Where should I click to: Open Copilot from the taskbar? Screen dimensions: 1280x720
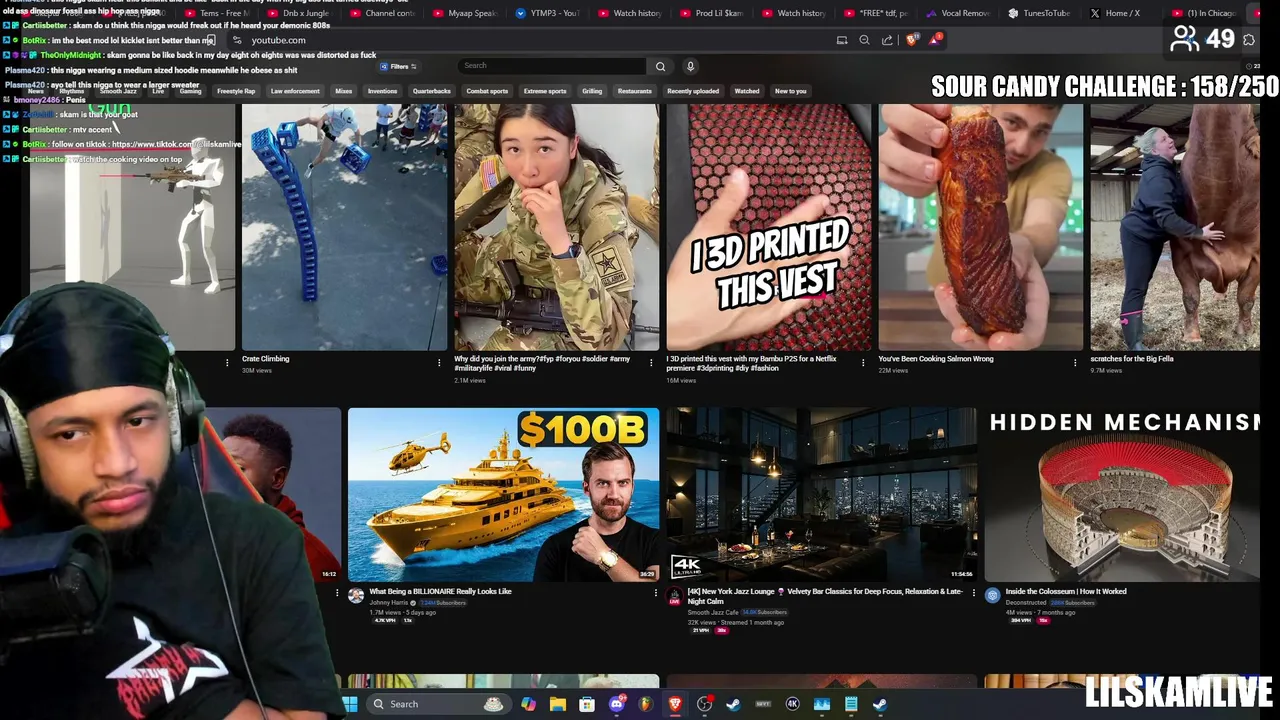click(528, 704)
